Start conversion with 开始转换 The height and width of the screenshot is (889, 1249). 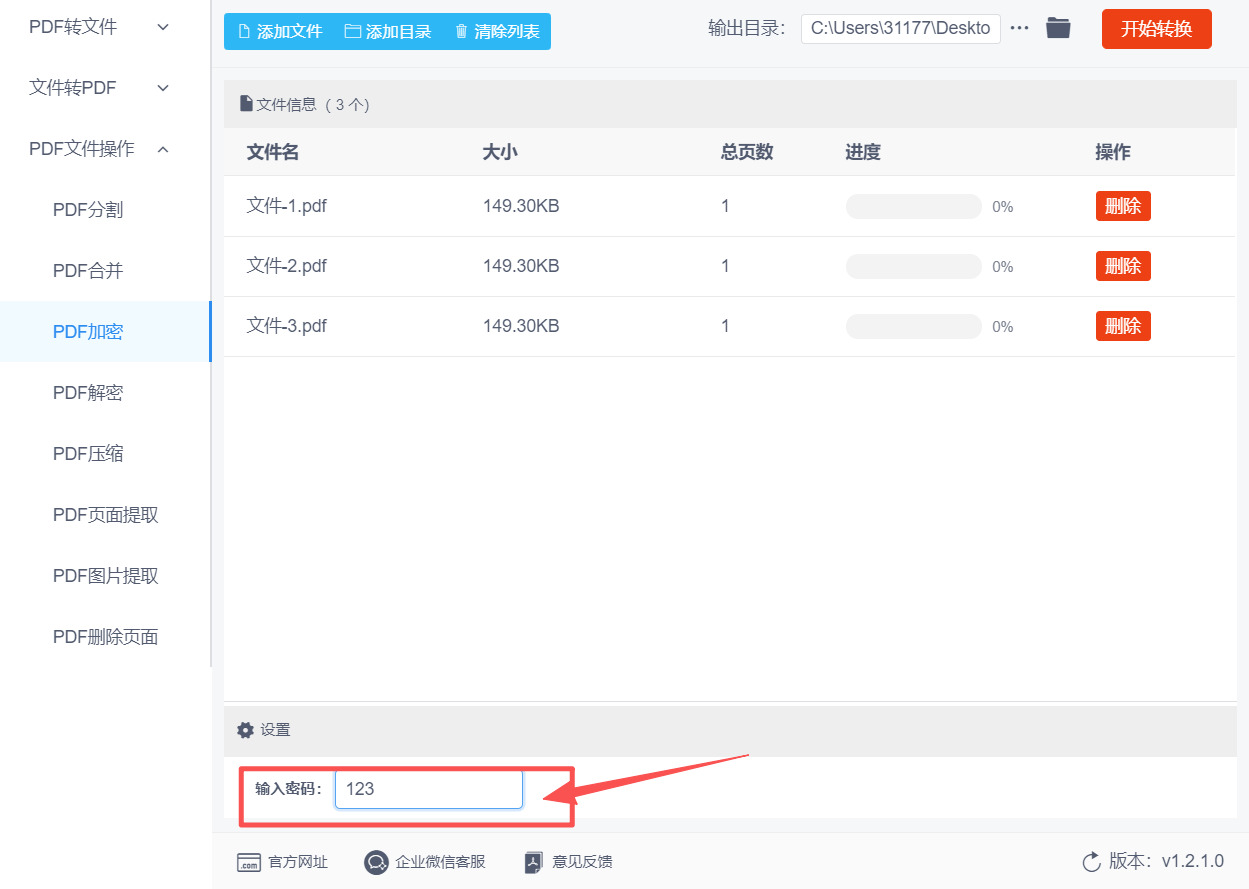[x=1156, y=29]
